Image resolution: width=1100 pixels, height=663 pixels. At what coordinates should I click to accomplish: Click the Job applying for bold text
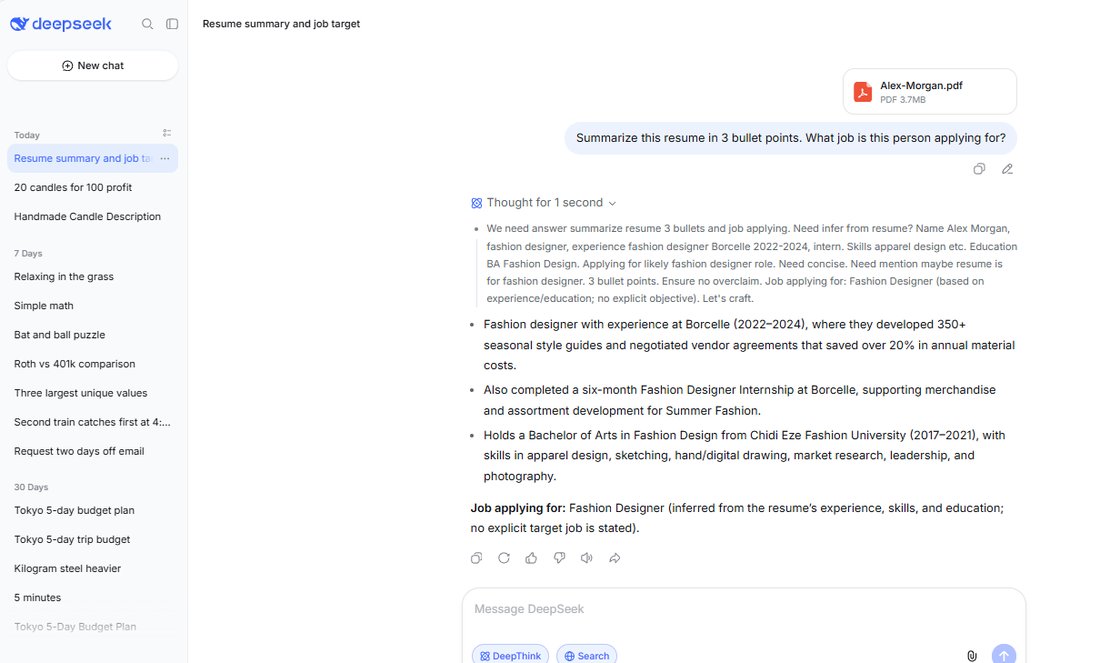518,508
